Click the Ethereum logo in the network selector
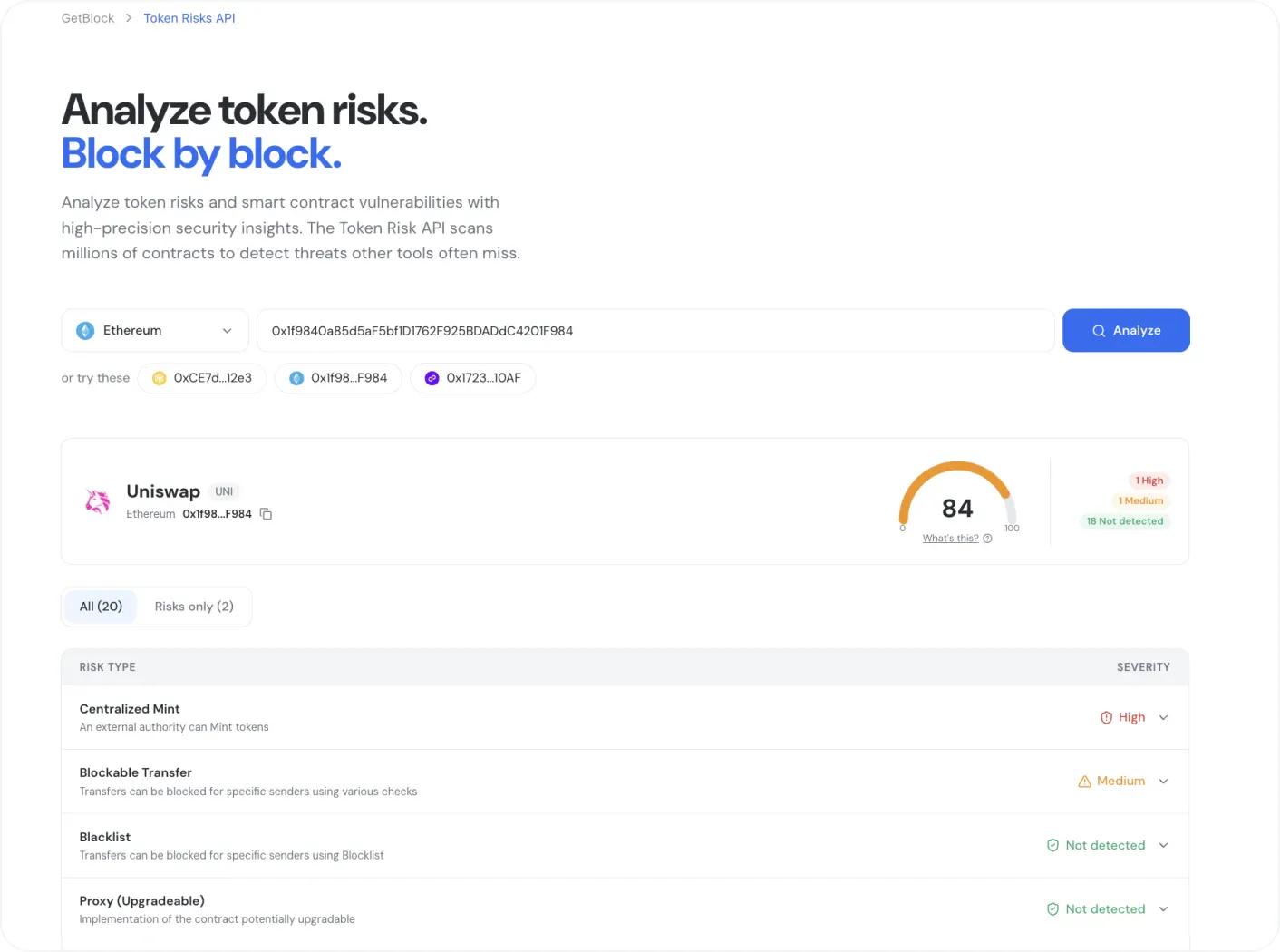Screen dimensions: 1280x952 85,330
